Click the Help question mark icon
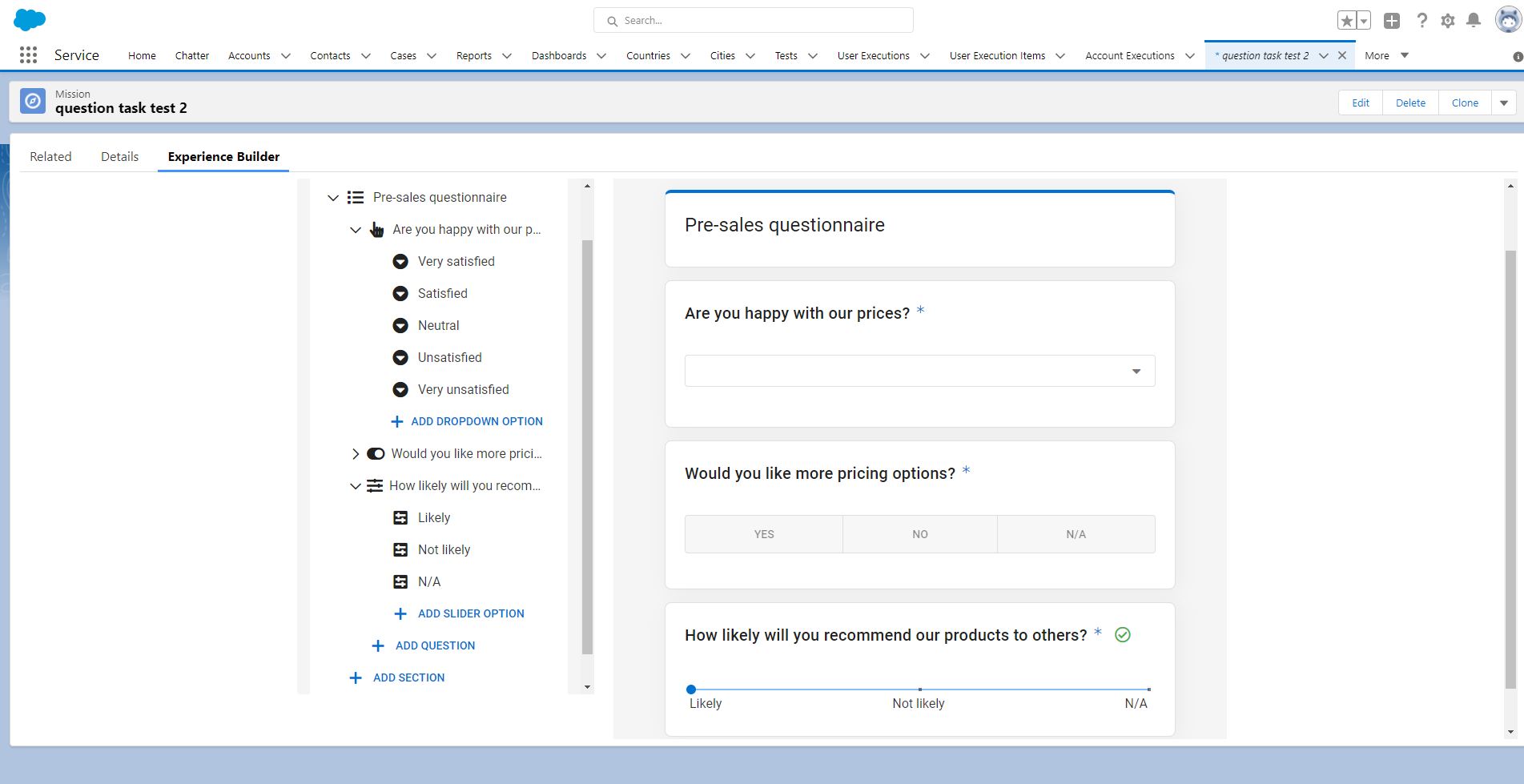Viewport: 1524px width, 784px height. [x=1421, y=21]
